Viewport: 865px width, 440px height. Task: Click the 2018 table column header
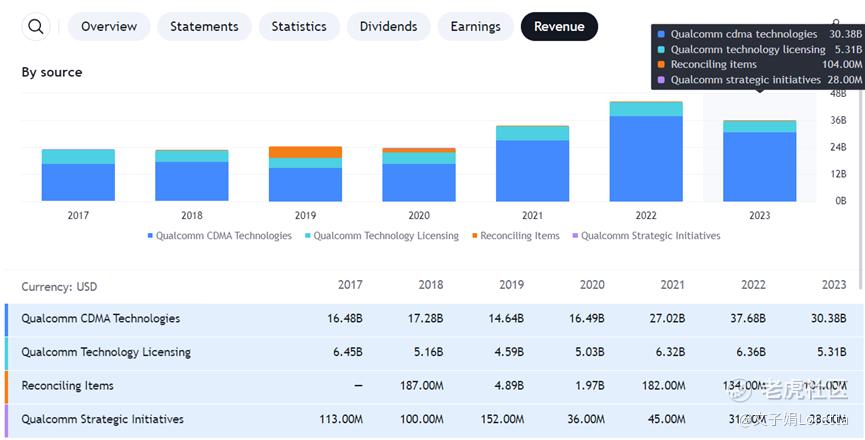(x=431, y=285)
